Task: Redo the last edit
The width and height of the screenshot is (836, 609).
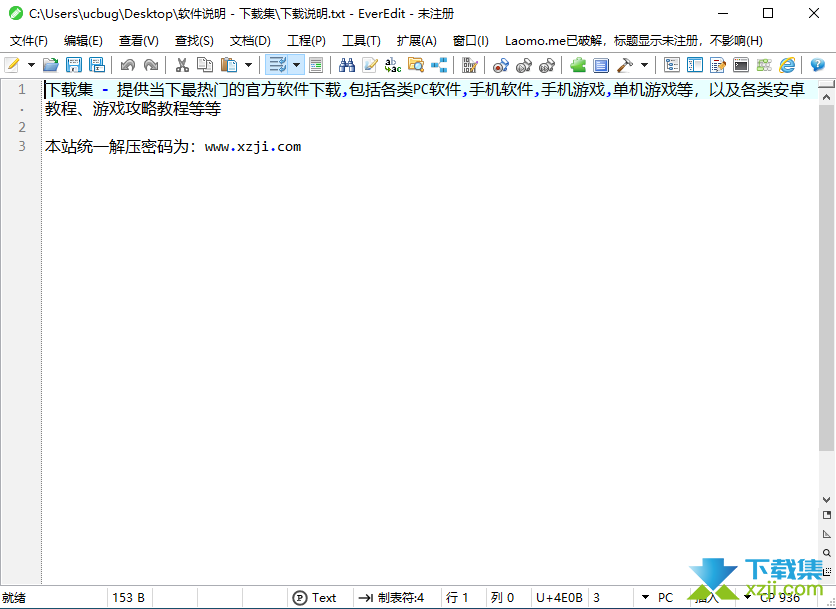Action: click(151, 65)
